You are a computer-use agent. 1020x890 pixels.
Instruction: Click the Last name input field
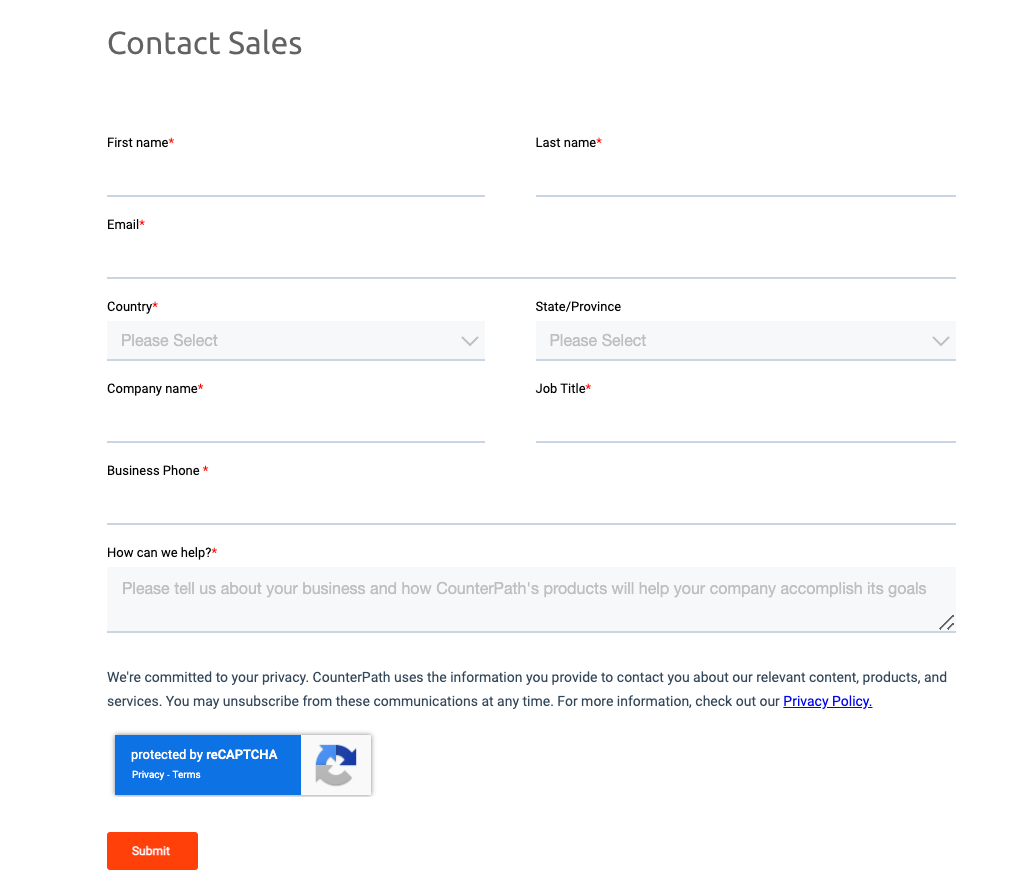tap(745, 178)
